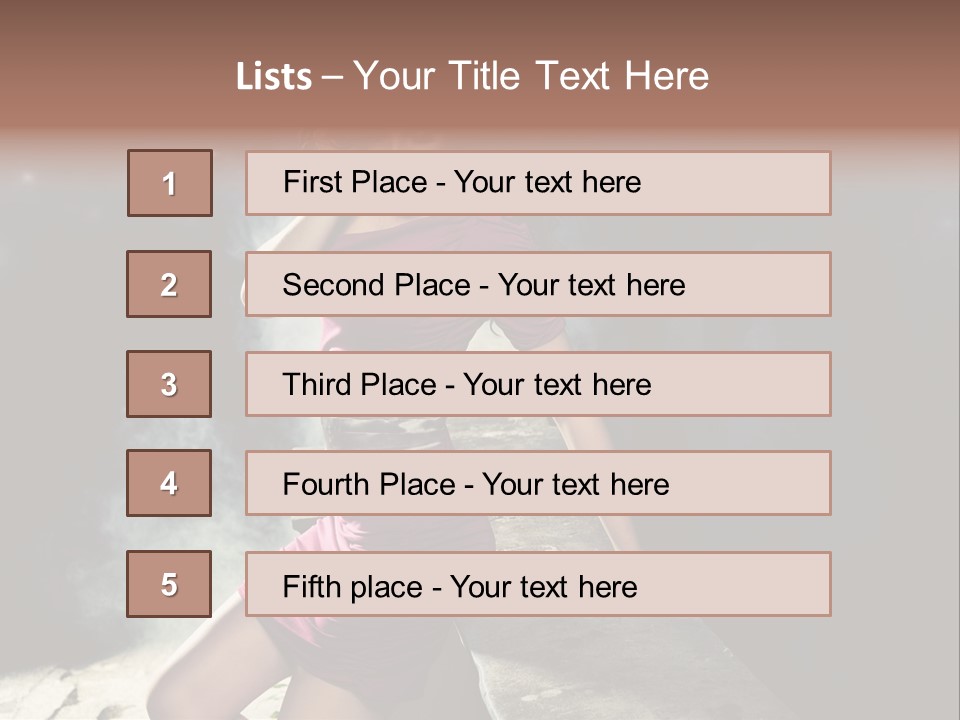Select the 'Third Place' text box
The height and width of the screenshot is (720, 960).
click(x=538, y=384)
